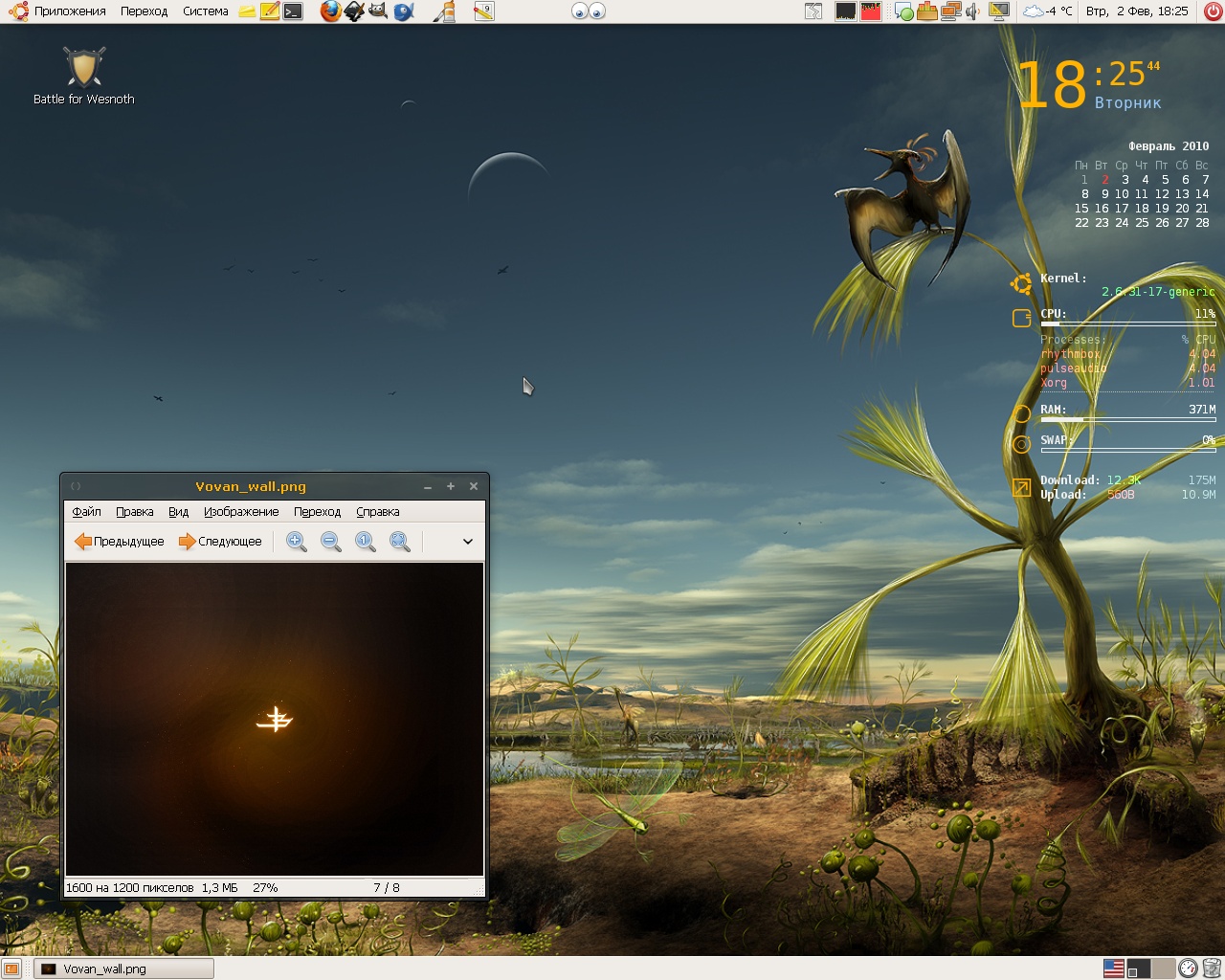
Task: Fit image to window
Action: coord(400,542)
